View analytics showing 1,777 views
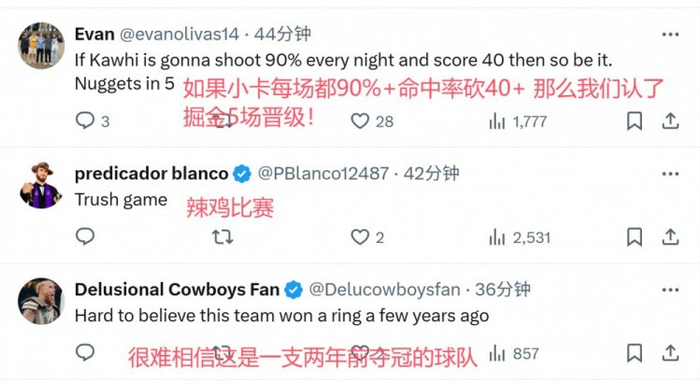The width and height of the screenshot is (700, 383). coord(518,121)
